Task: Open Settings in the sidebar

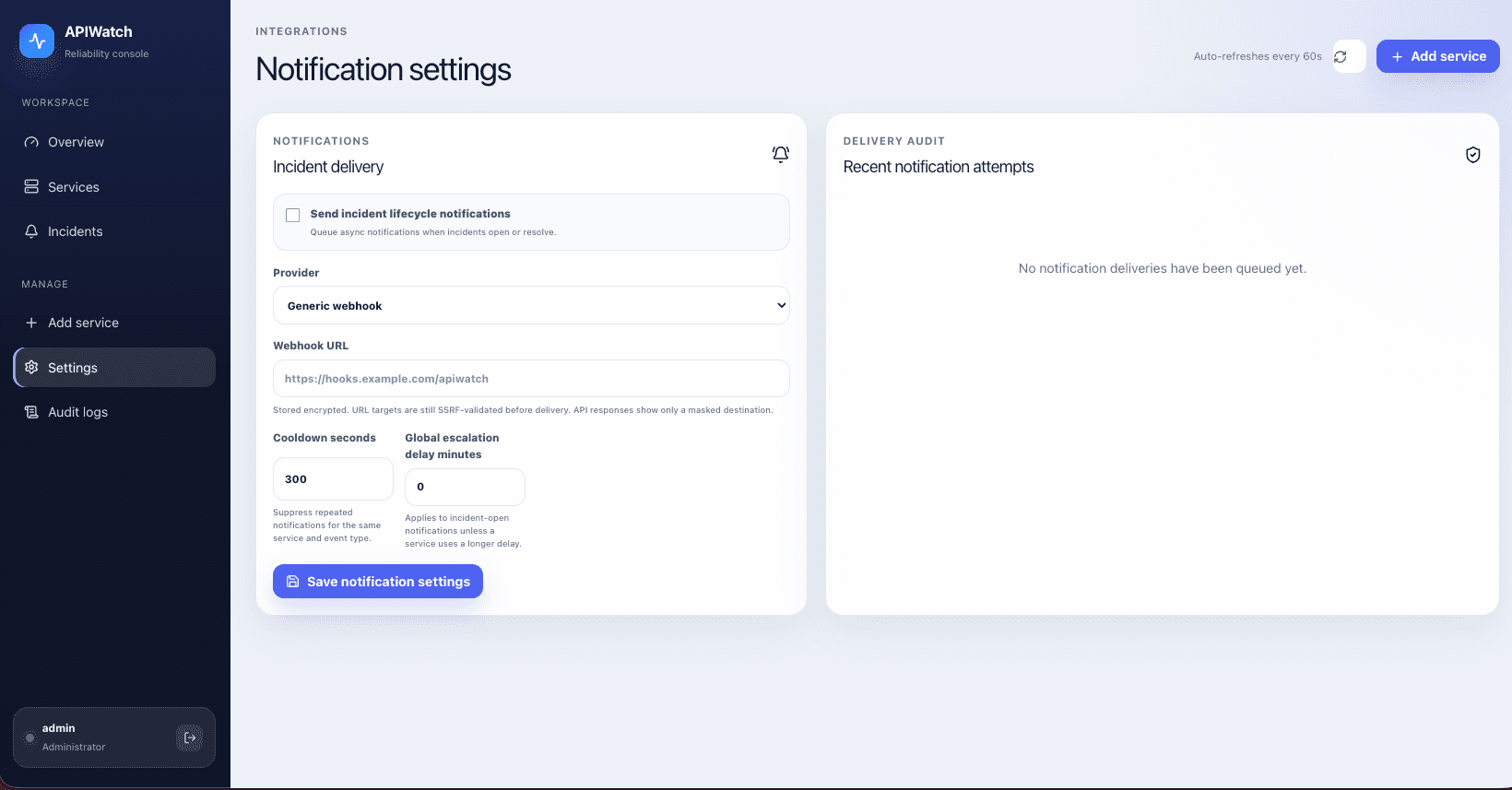Action: 114,367
